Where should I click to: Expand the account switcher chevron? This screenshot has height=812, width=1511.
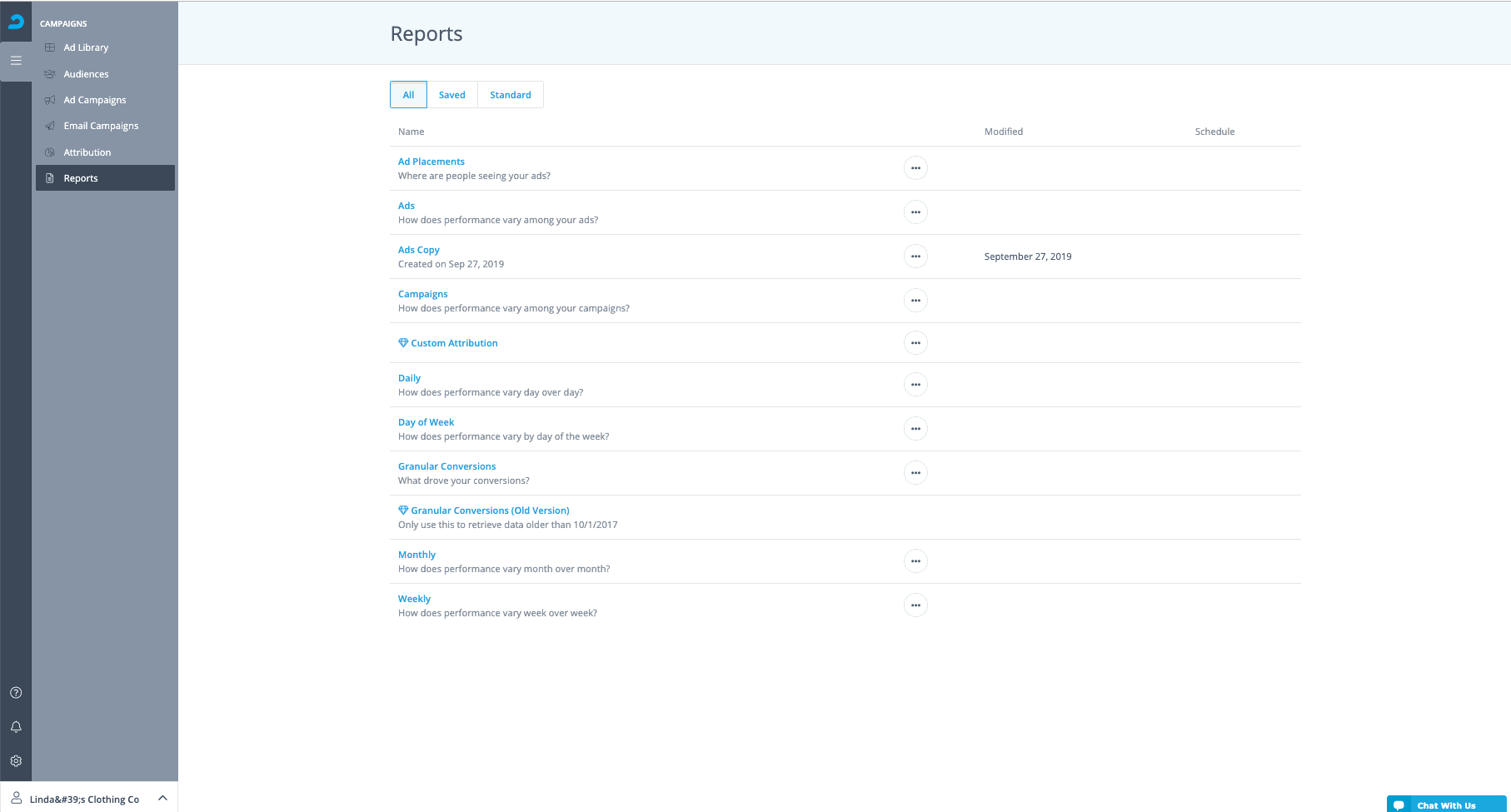point(162,798)
